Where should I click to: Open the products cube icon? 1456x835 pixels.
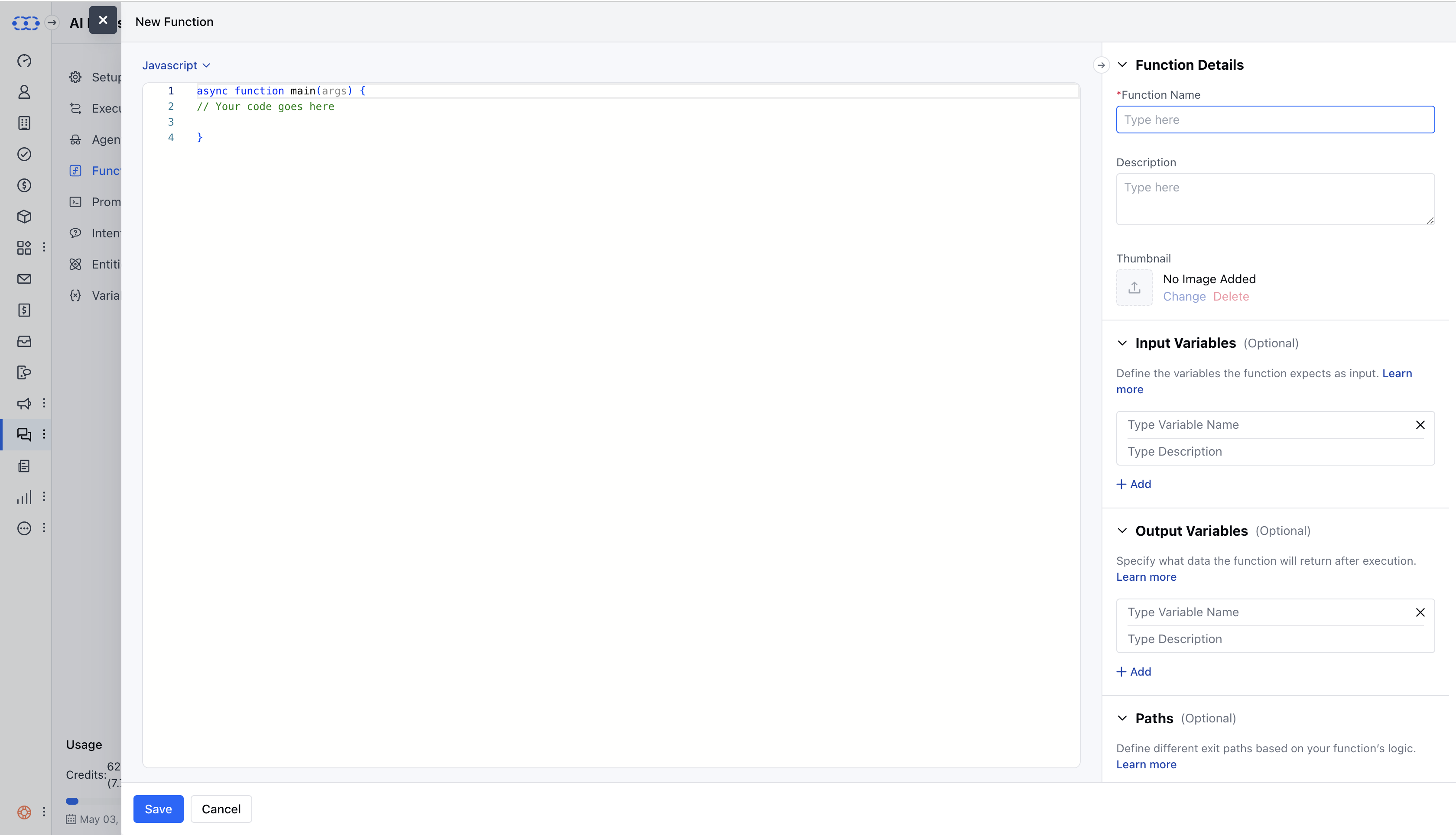(24, 217)
